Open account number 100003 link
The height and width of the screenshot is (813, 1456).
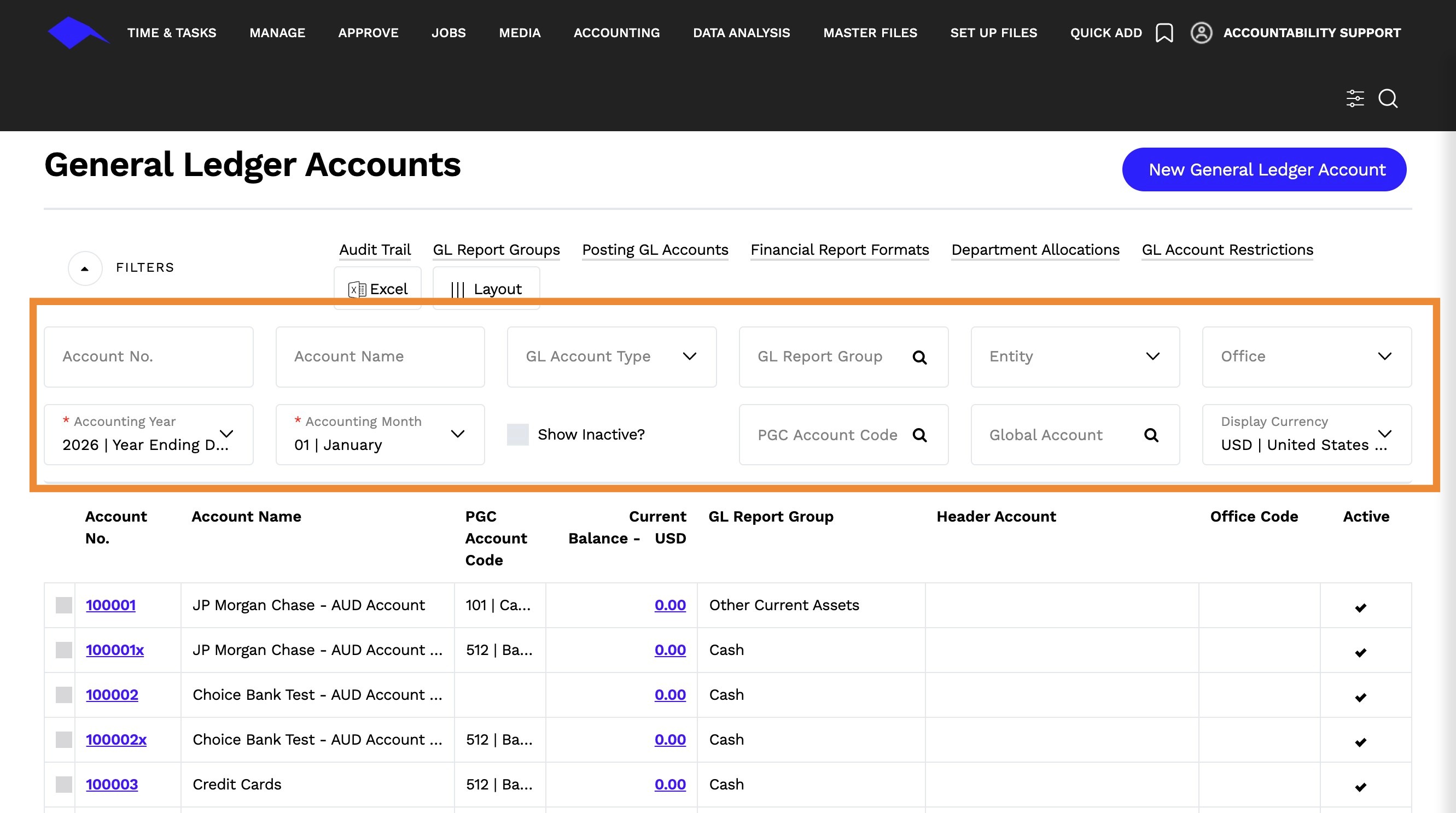(112, 784)
